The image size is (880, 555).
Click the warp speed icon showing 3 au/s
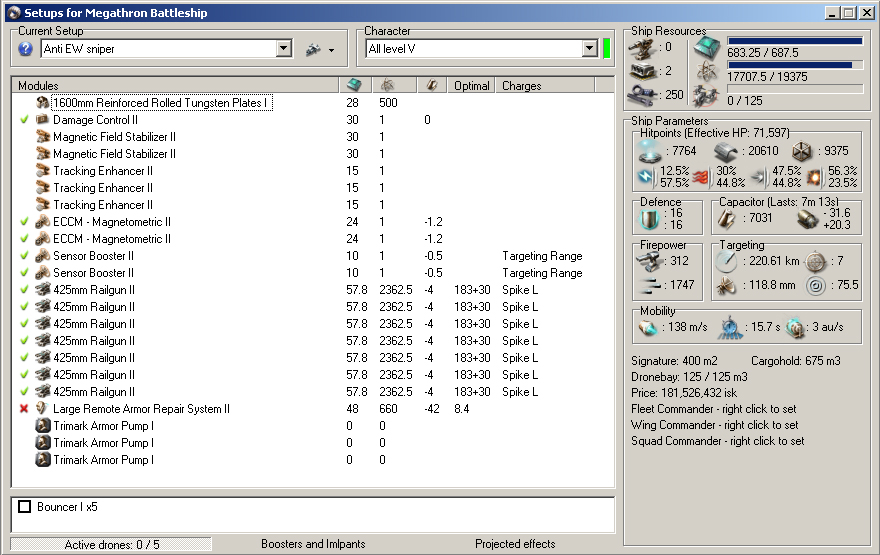tap(795, 328)
